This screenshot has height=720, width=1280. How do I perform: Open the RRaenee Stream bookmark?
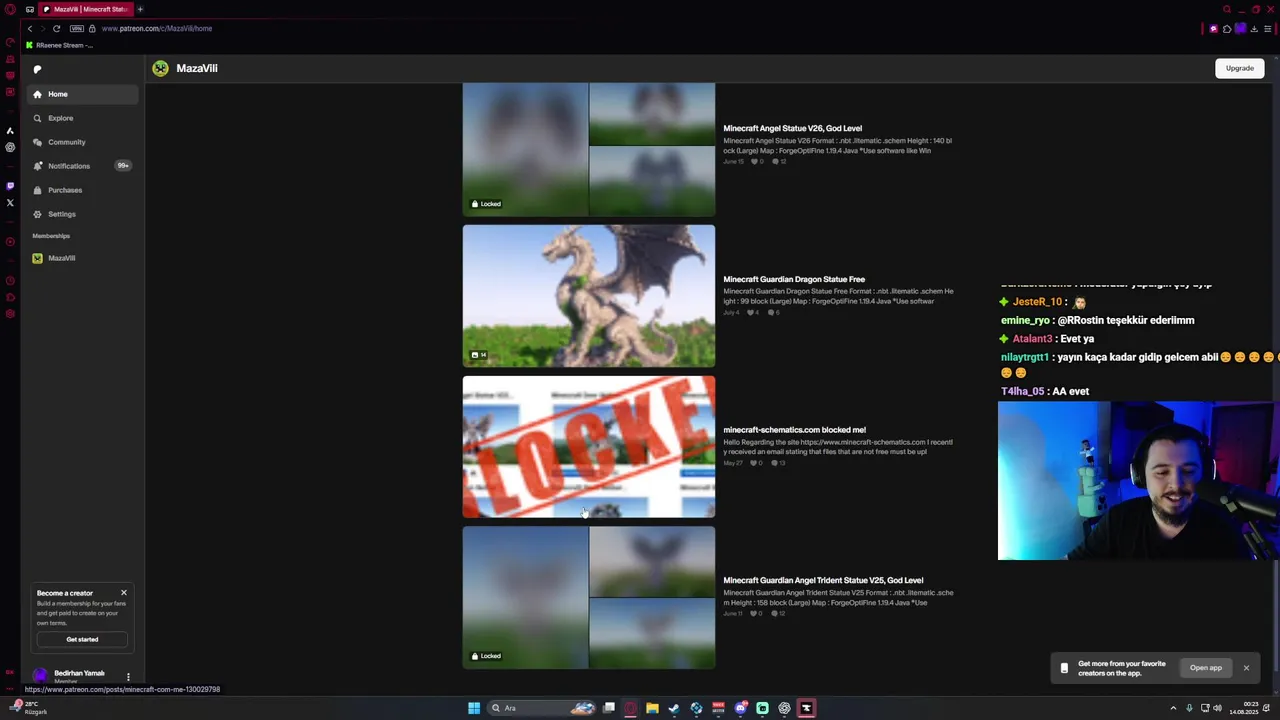coord(59,45)
